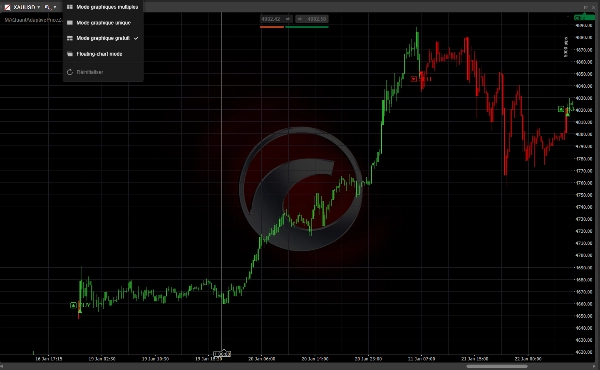This screenshot has width=600, height=370.
Task: Select the green buy marker at the right edge
Action: pos(561,109)
